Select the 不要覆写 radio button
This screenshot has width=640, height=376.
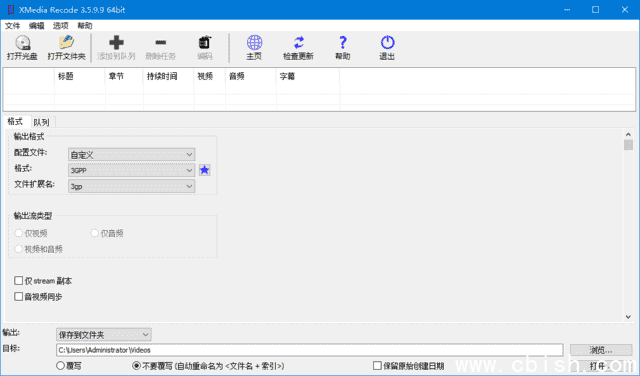(137, 366)
